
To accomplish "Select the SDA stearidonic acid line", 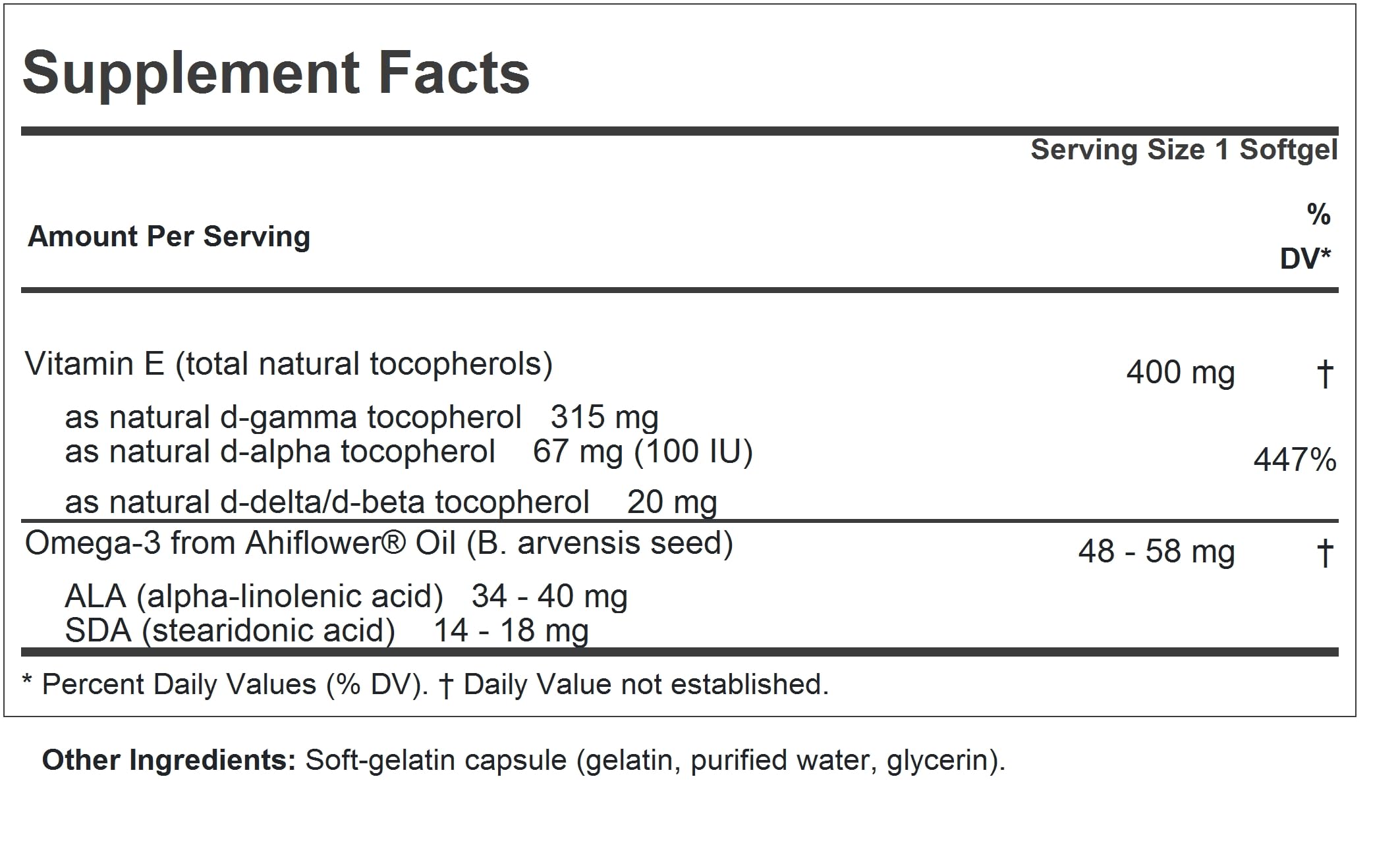I will coord(326,631).
